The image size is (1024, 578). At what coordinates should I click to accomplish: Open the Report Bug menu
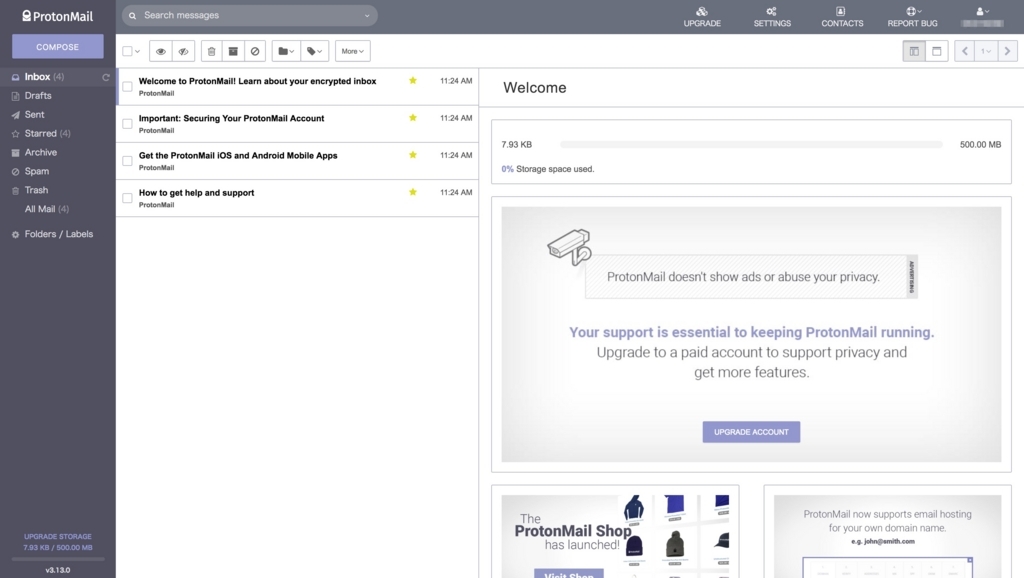point(912,17)
